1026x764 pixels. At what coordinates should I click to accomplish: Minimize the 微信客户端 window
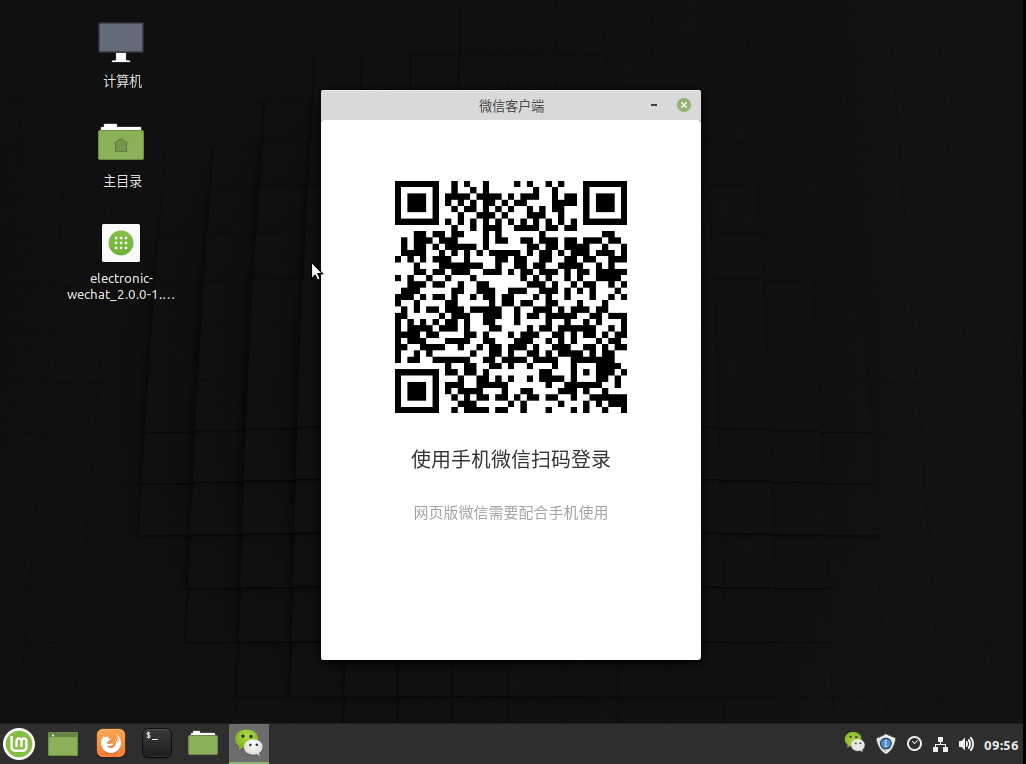tap(654, 105)
